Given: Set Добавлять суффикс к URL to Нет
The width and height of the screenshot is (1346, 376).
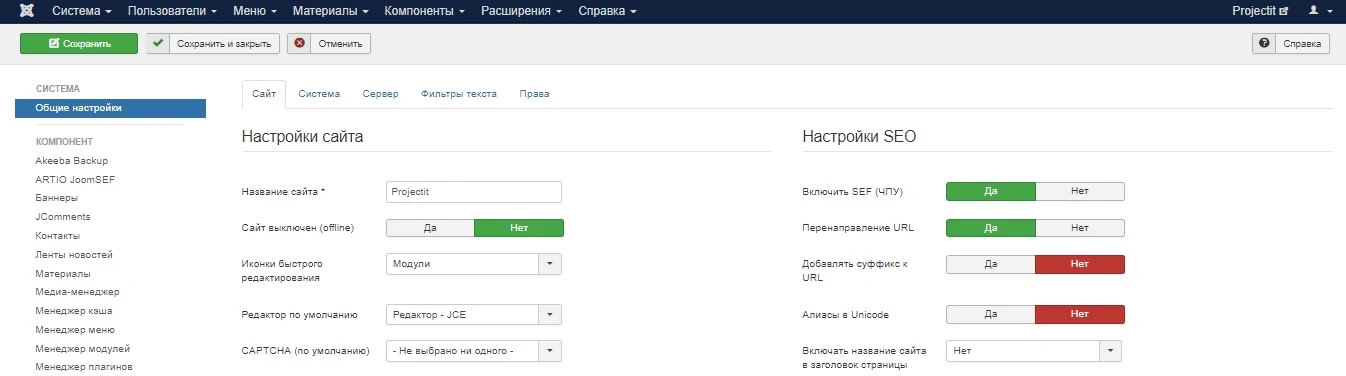Looking at the screenshot, I should click(1080, 264).
